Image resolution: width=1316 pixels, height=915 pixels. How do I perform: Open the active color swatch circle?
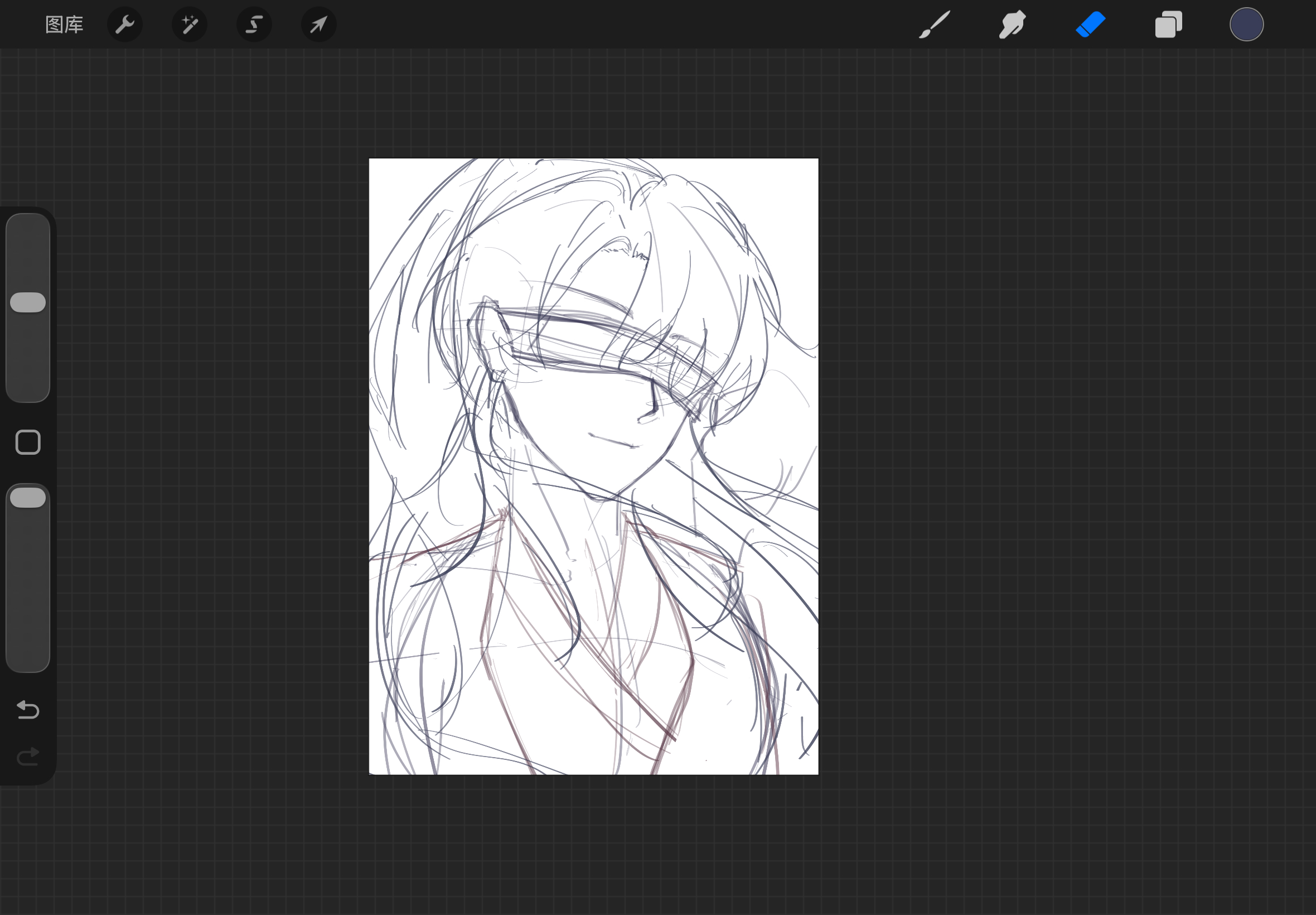click(1246, 25)
